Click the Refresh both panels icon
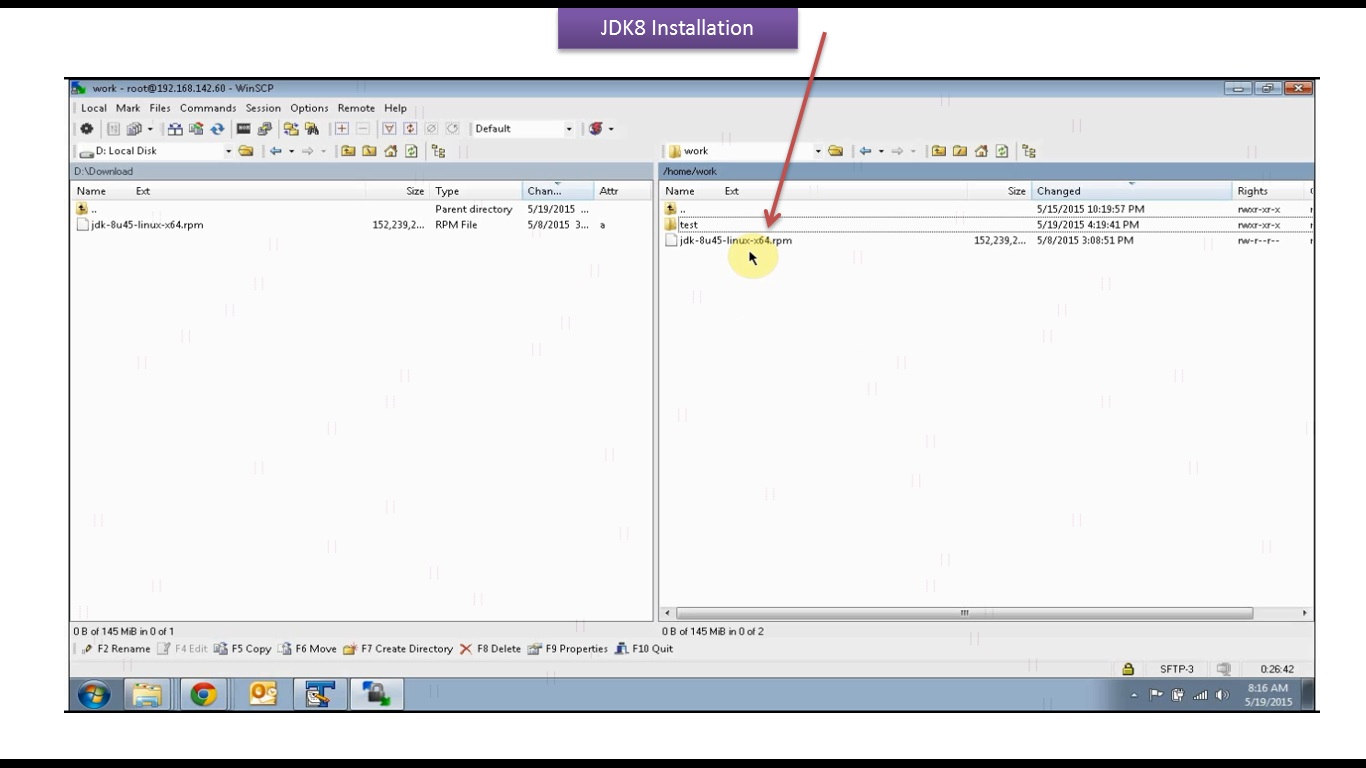 (x=217, y=129)
